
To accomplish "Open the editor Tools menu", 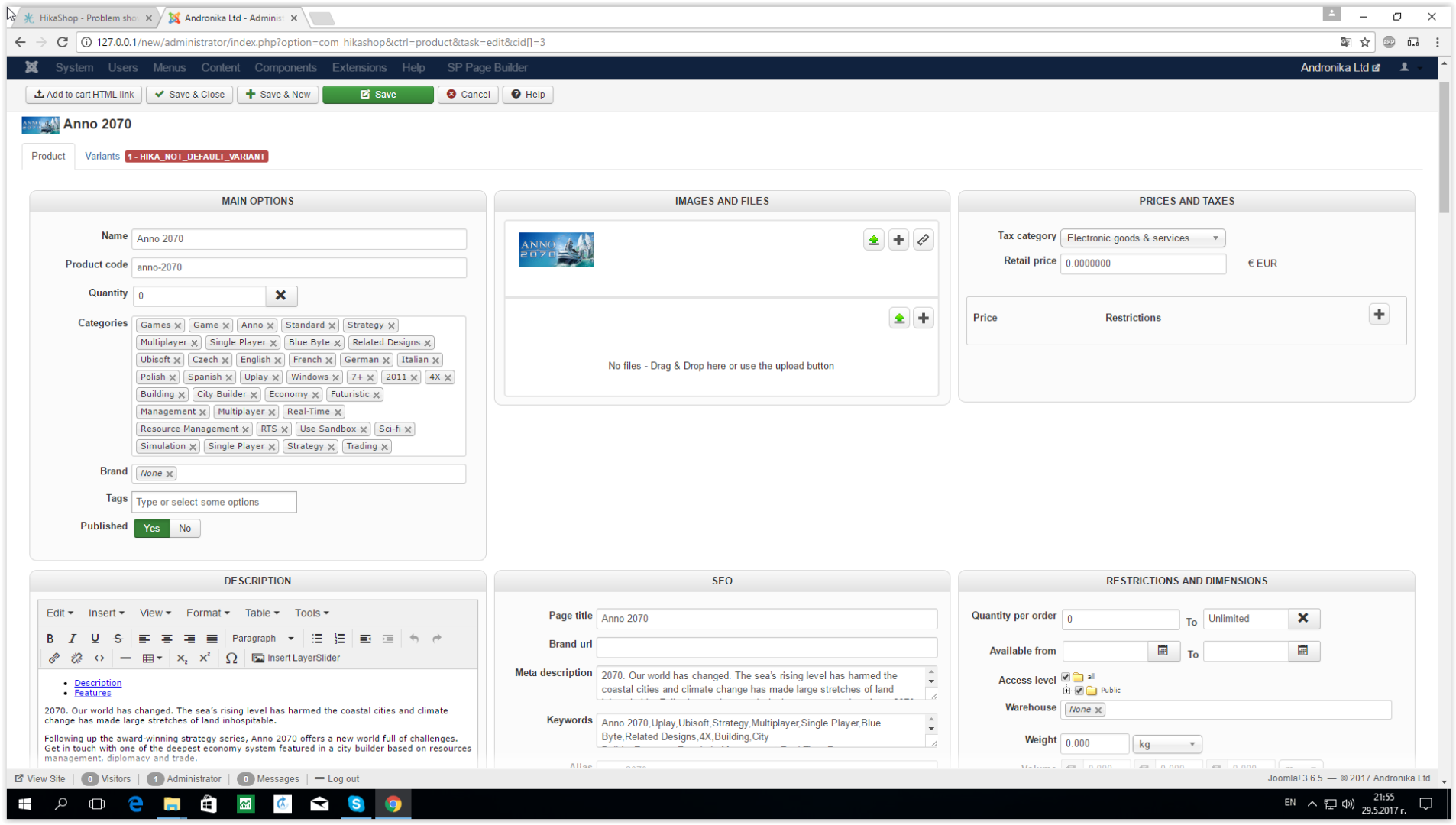I will point(312,613).
